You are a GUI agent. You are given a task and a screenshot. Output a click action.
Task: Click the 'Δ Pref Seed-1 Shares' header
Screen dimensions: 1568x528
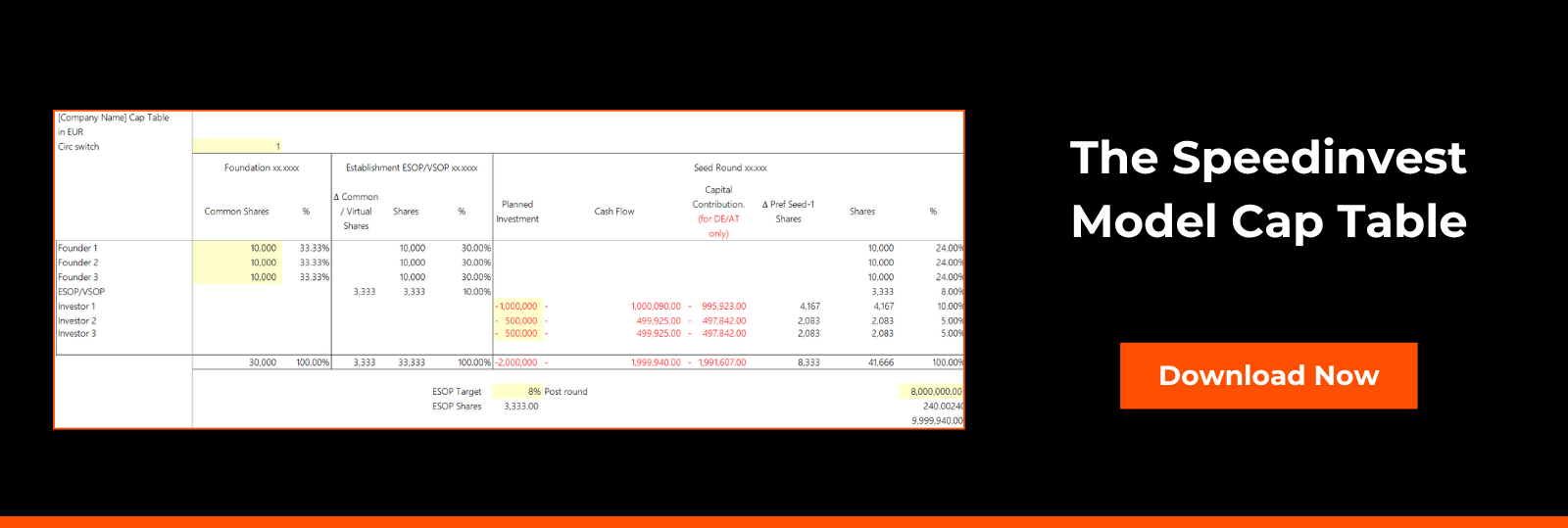click(788, 212)
